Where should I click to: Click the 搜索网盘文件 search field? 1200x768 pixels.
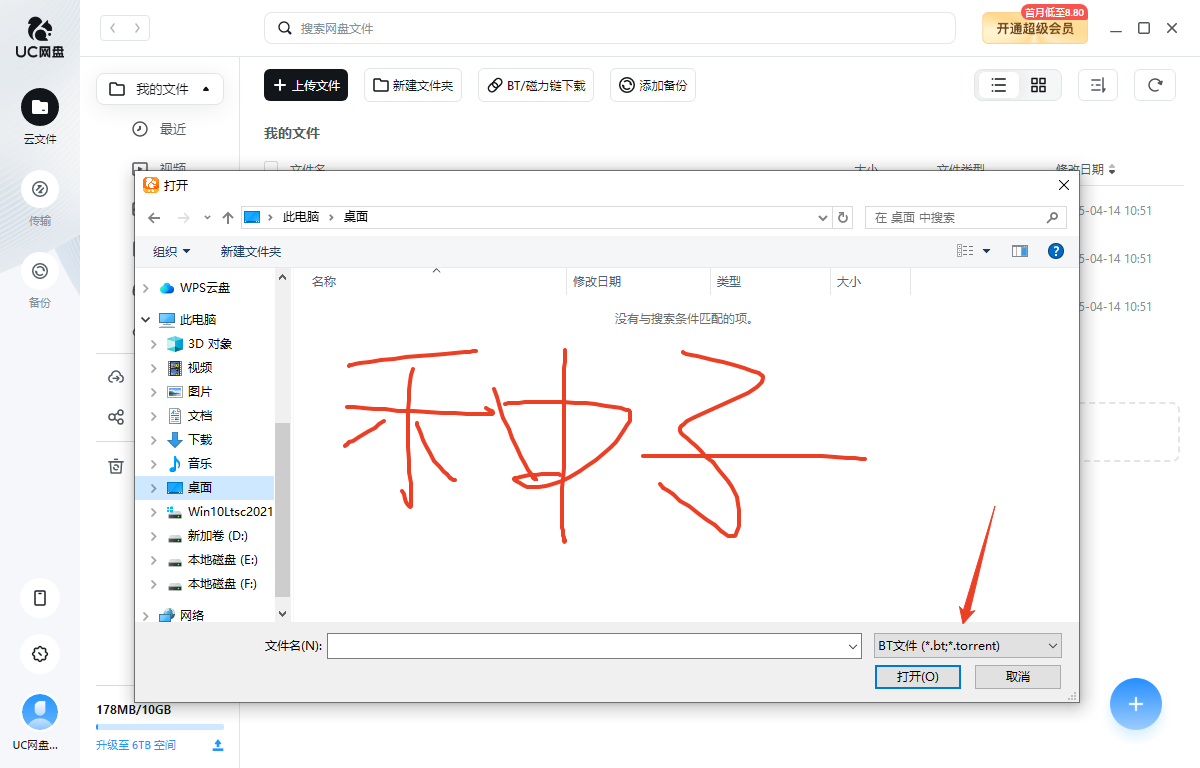[609, 28]
